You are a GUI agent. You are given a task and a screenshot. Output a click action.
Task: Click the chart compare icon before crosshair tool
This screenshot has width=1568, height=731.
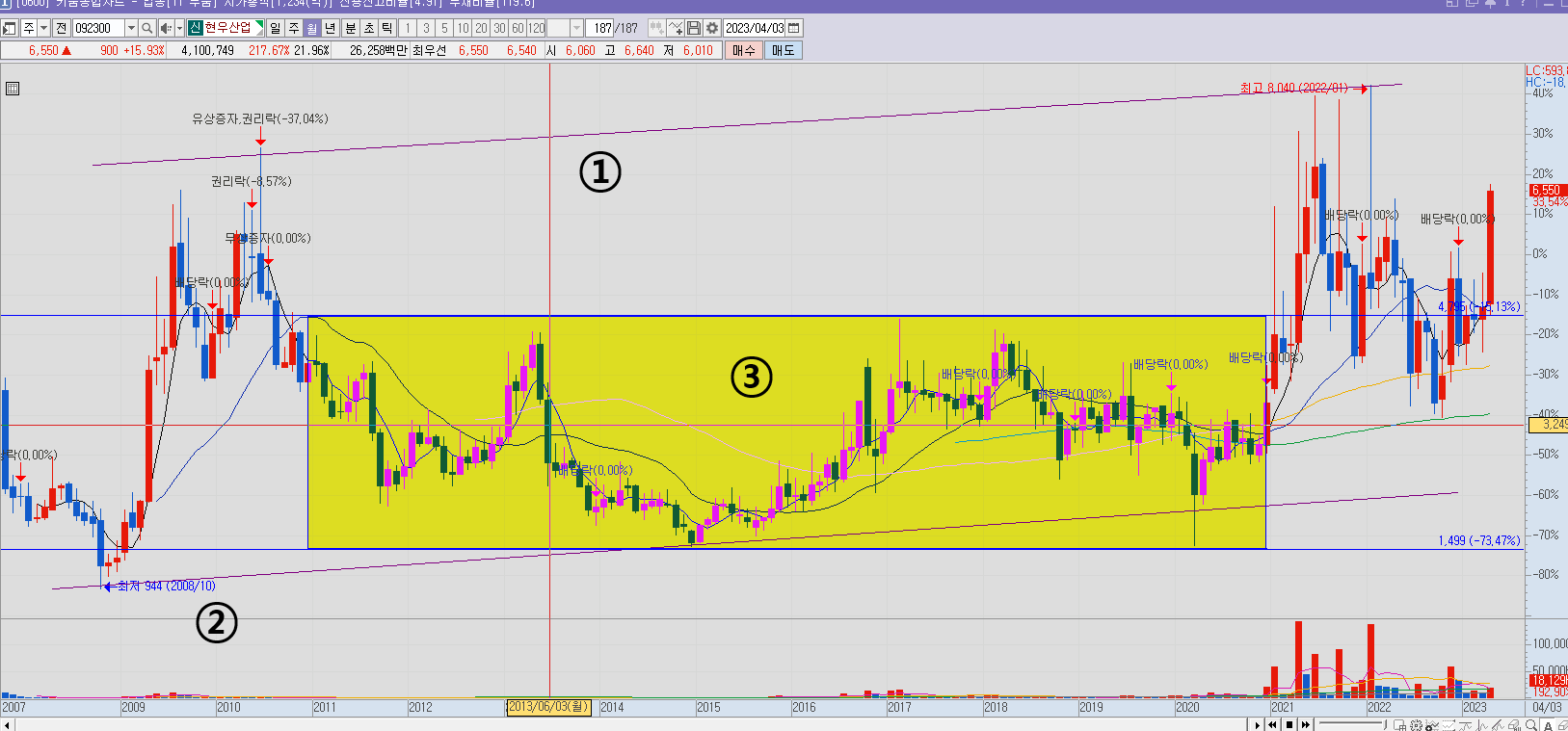pyautogui.click(x=656, y=28)
